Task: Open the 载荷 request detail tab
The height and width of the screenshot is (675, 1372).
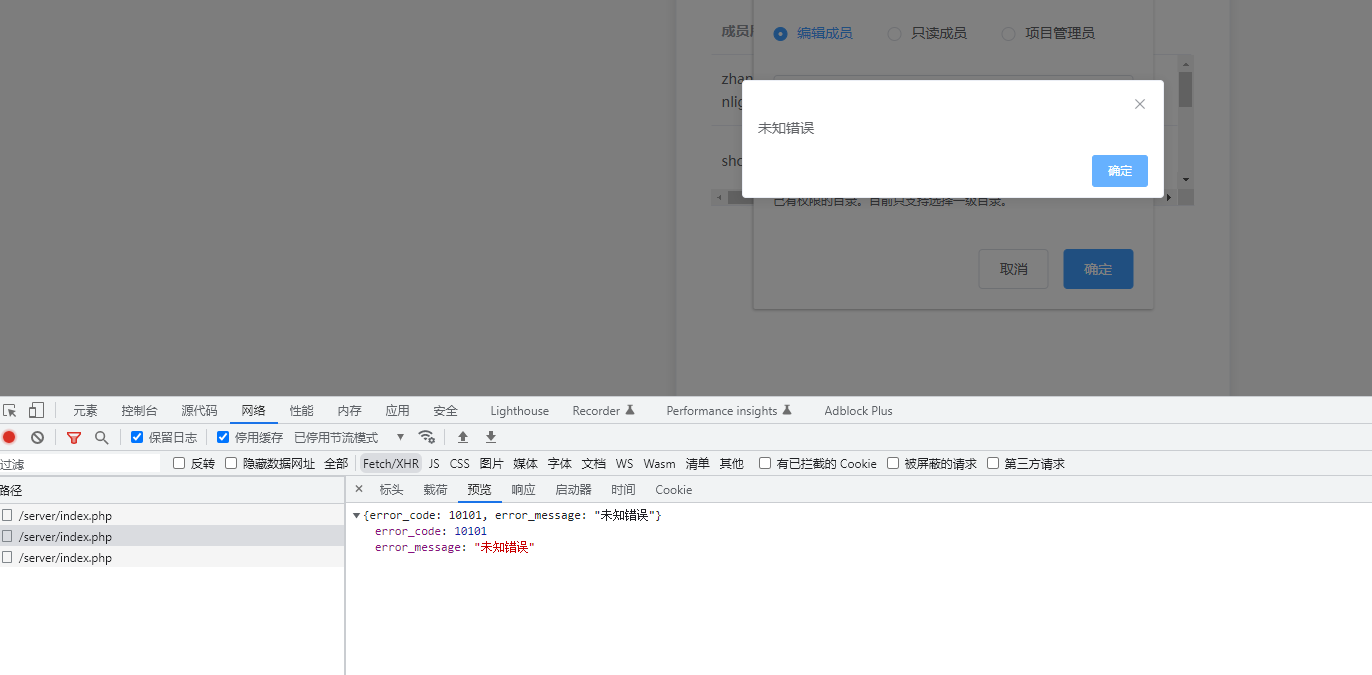Action: 435,489
